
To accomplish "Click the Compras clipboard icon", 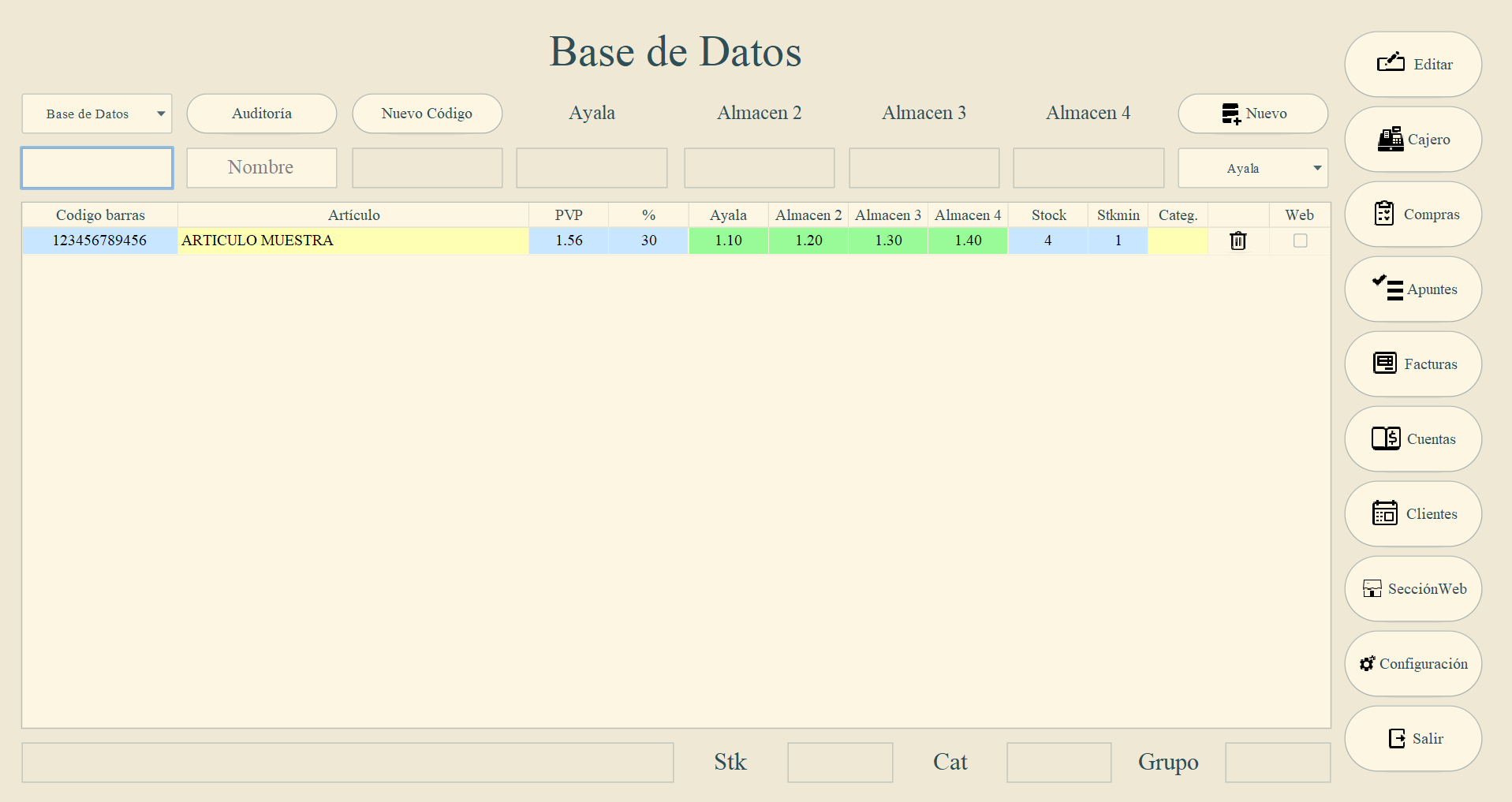I will click(1384, 214).
